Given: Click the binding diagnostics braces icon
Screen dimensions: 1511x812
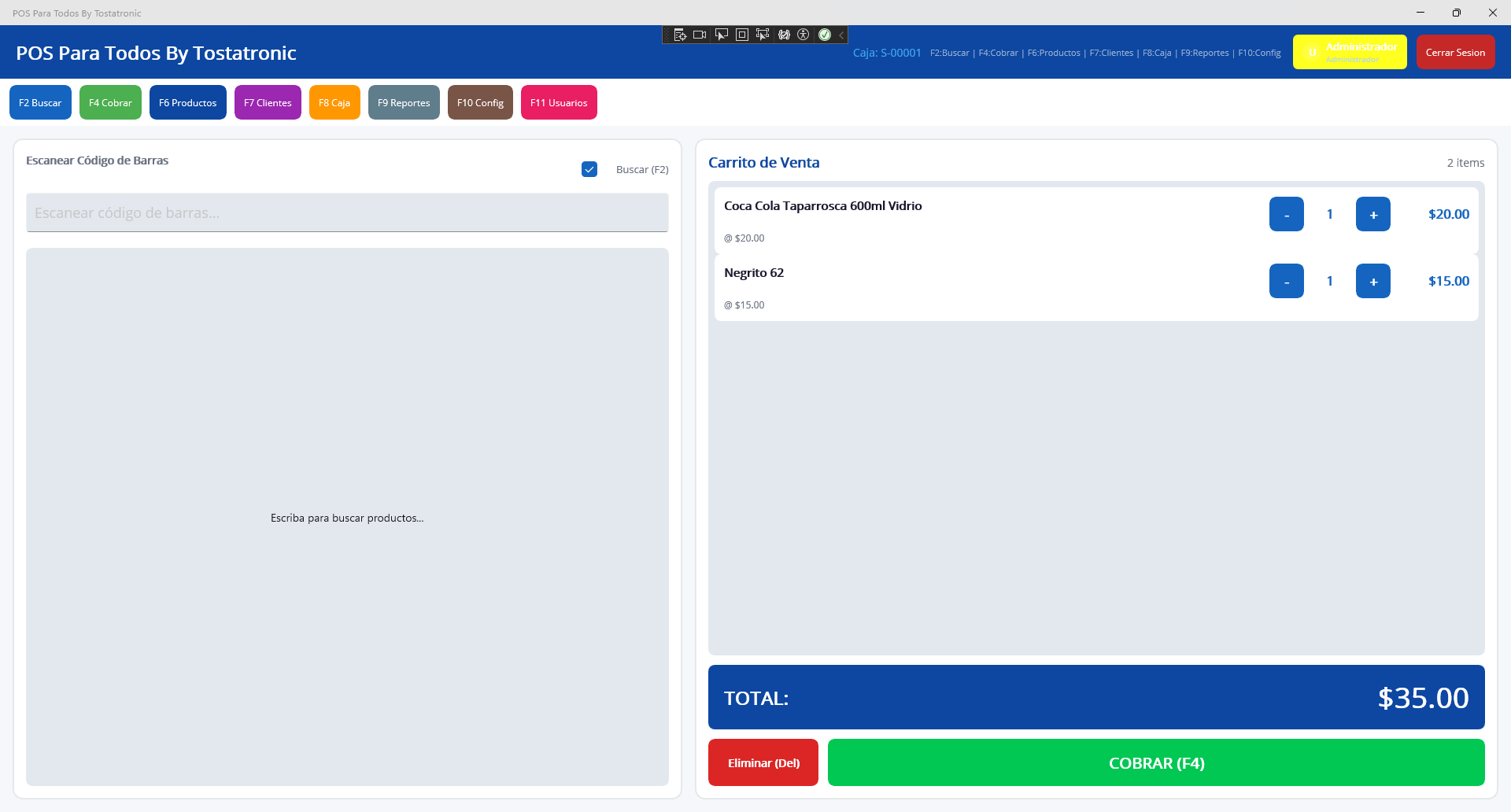Looking at the screenshot, I should click(784, 35).
